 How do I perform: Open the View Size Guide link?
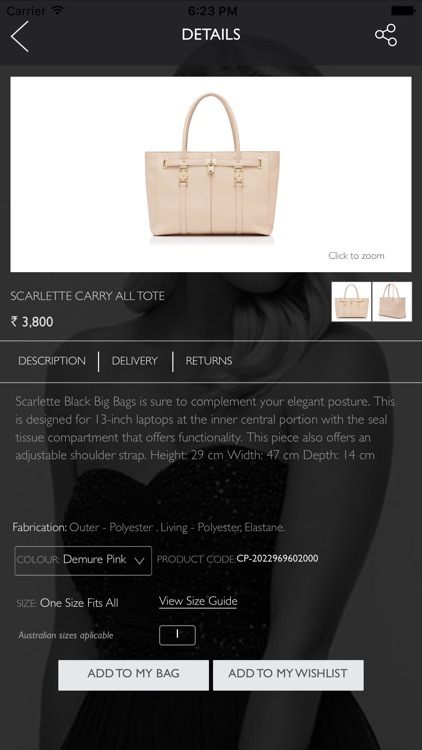click(x=198, y=601)
